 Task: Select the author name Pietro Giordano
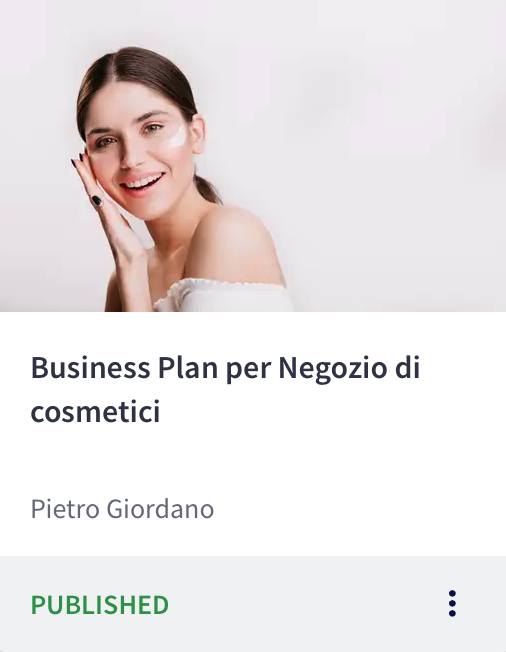122,509
